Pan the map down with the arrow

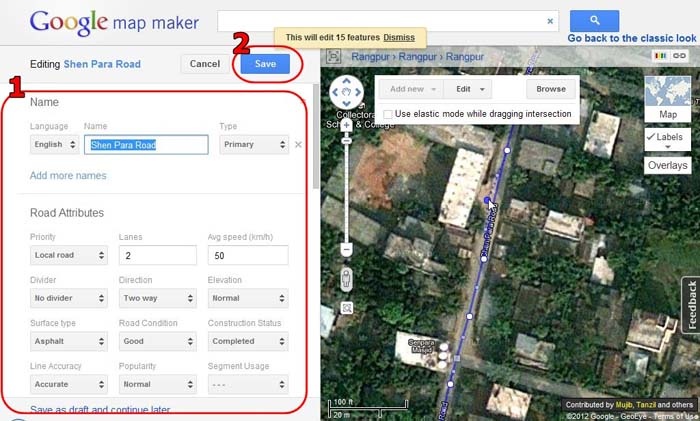pos(346,104)
